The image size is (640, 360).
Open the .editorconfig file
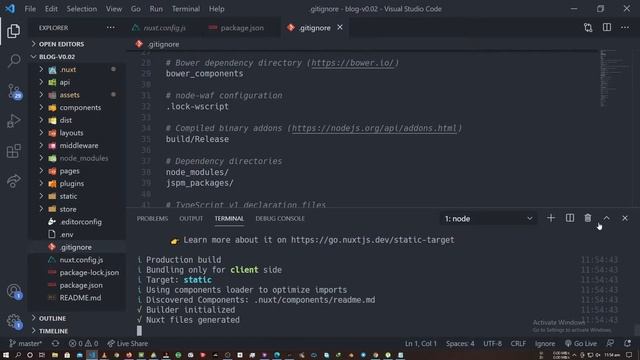80,222
